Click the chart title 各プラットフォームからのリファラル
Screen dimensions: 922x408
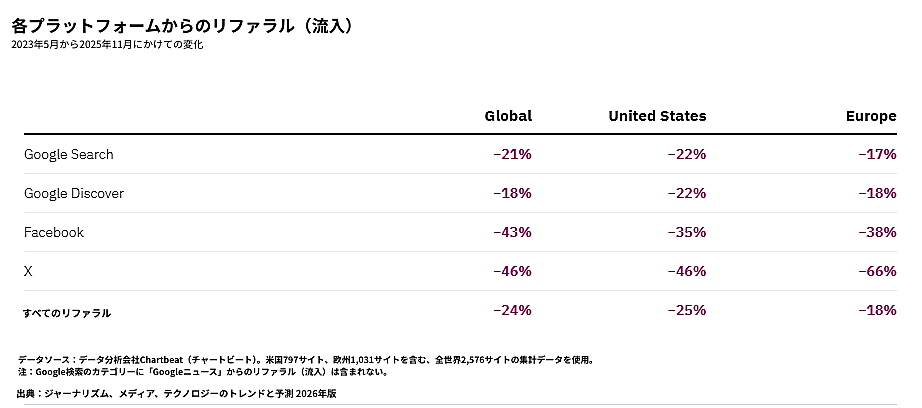[182, 25]
